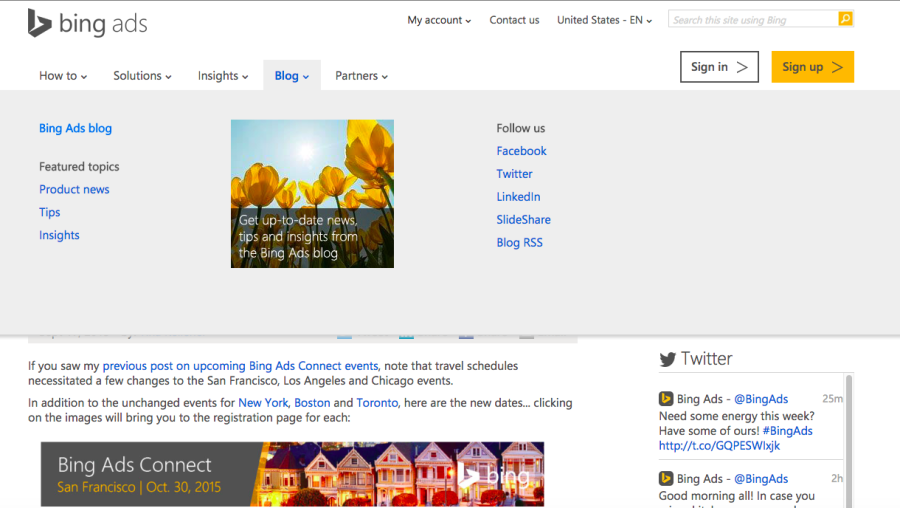Click the search magnifier icon
The image size is (900, 508).
click(x=845, y=19)
